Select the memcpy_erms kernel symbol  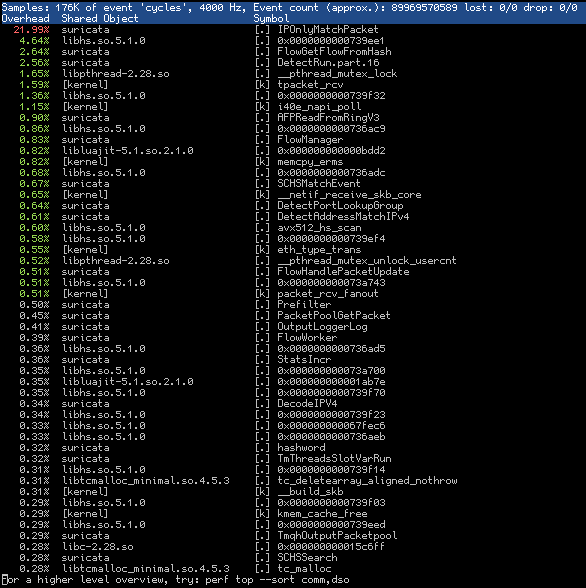[310, 162]
